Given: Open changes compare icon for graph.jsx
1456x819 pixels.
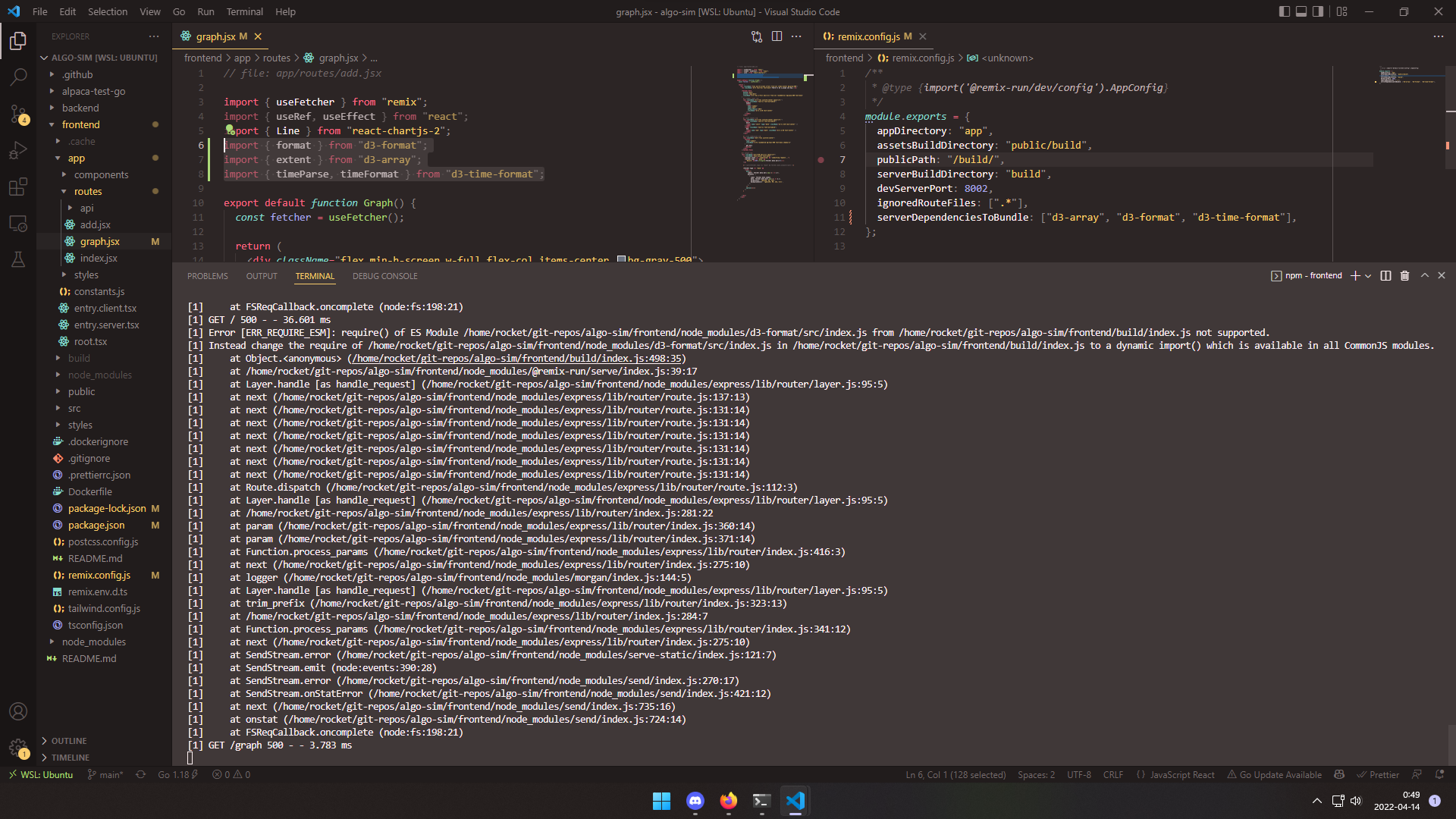Looking at the screenshot, I should pos(756,36).
